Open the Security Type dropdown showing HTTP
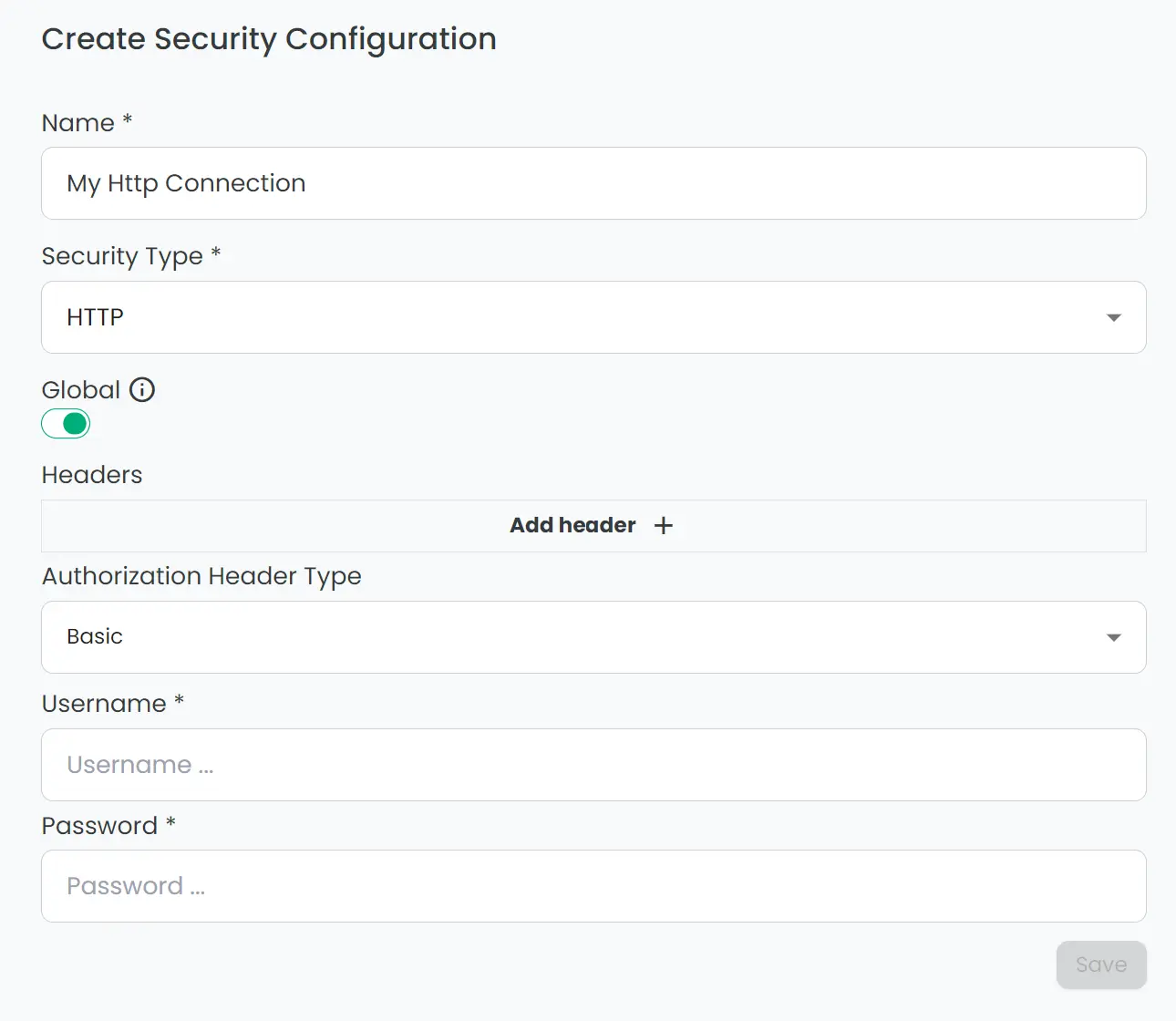This screenshot has height=1021, width=1176. point(593,317)
